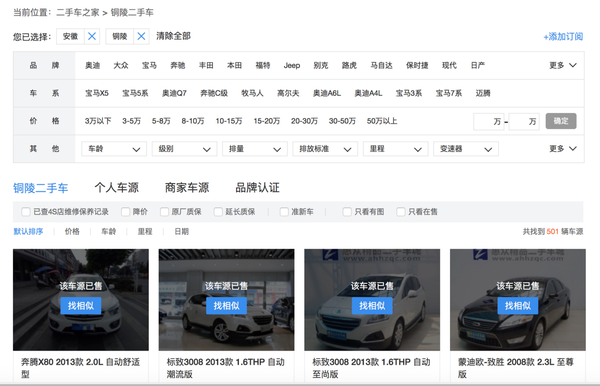Filter price 20-30万
The height and width of the screenshot is (386, 600).
(x=304, y=121)
